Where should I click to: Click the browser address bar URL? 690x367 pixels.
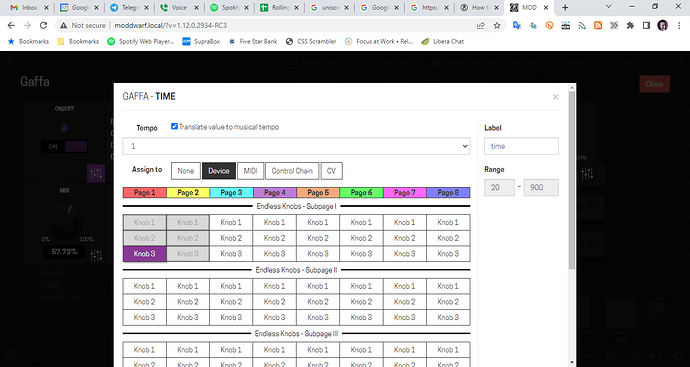pyautogui.click(x=171, y=26)
